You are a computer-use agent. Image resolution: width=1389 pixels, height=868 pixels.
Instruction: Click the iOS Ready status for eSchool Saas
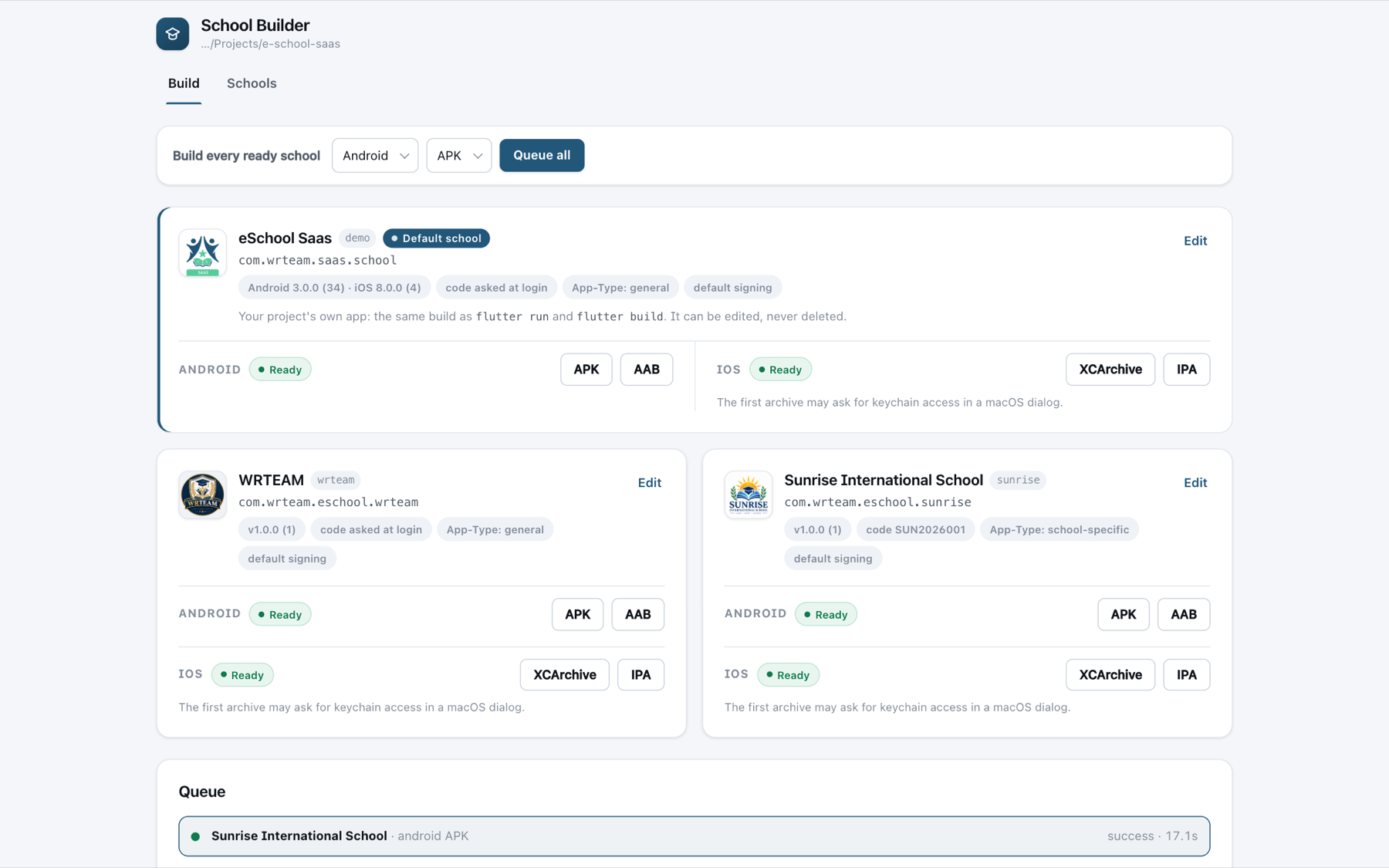780,370
